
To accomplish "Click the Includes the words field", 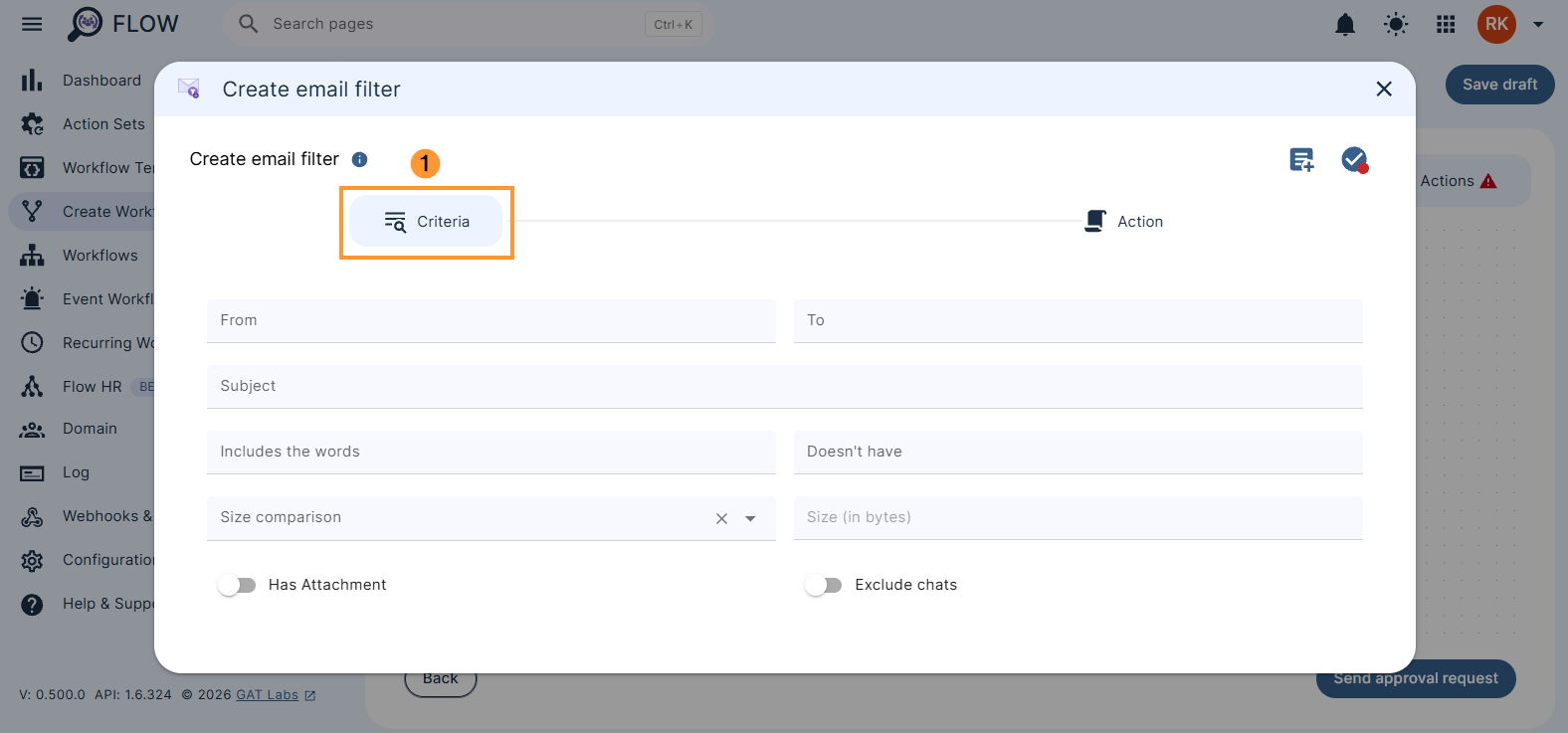I will 491,453.
